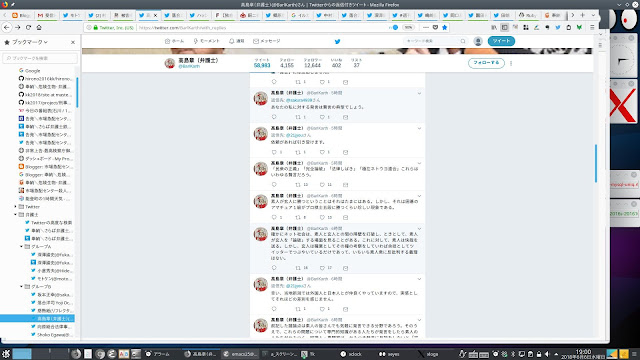Click the bookmarks sidebar scrollbar thumb
This screenshot has height=360, width=640.
click(x=77, y=93)
